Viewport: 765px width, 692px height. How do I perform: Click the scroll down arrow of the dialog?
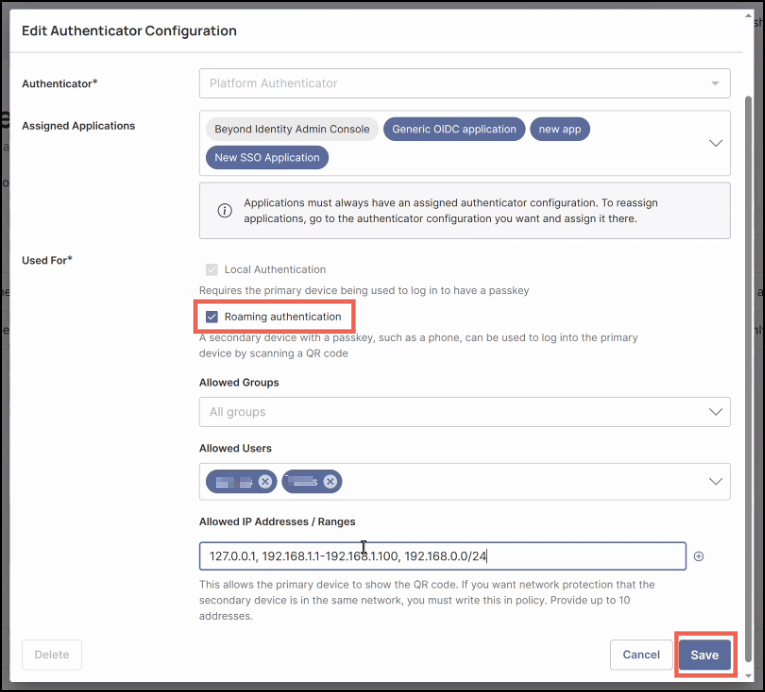click(x=749, y=675)
